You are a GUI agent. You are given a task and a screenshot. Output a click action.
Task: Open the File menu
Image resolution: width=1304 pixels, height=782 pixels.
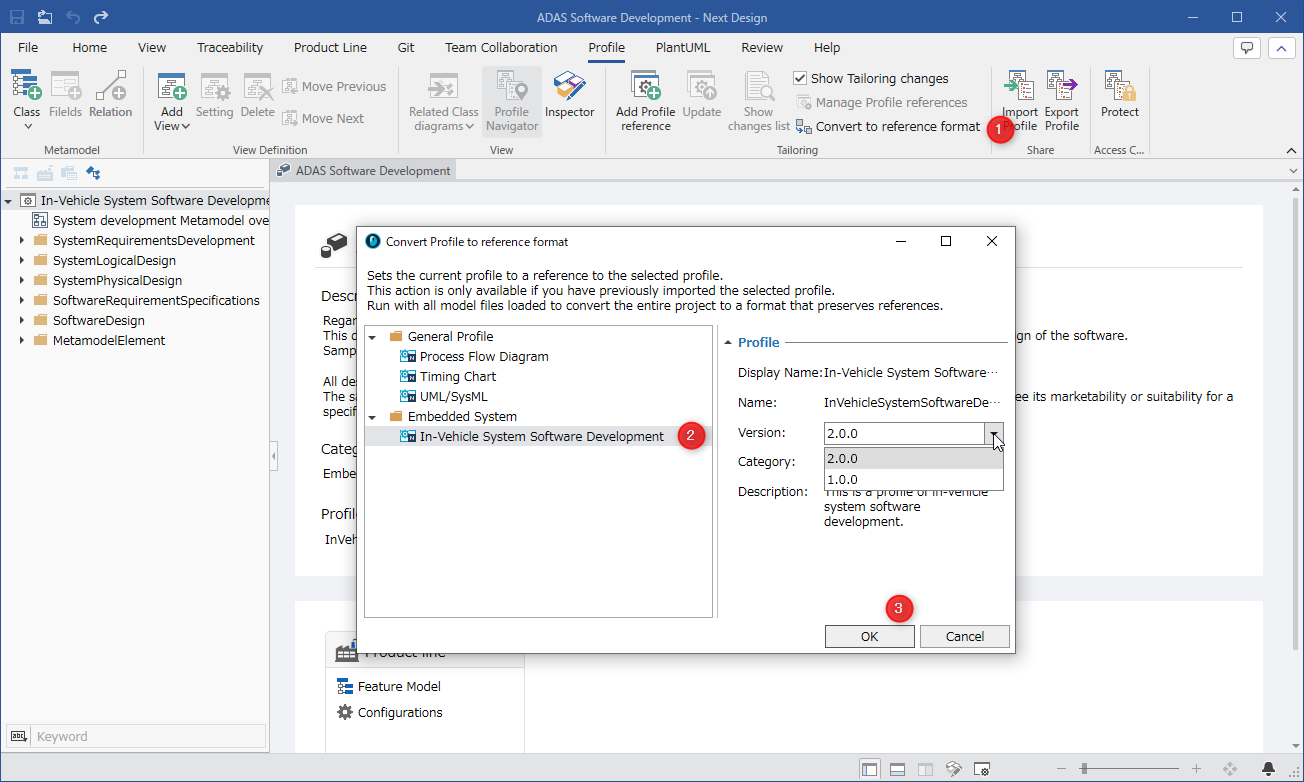(28, 47)
